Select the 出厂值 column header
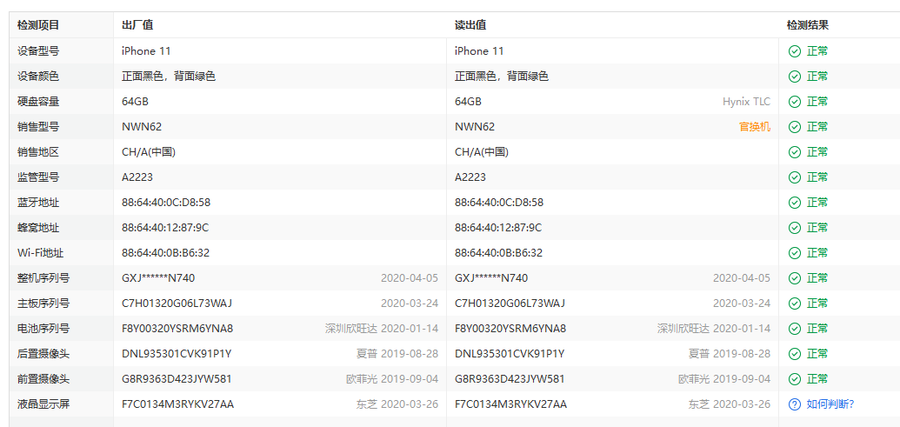This screenshot has width=900, height=427. tap(137, 25)
